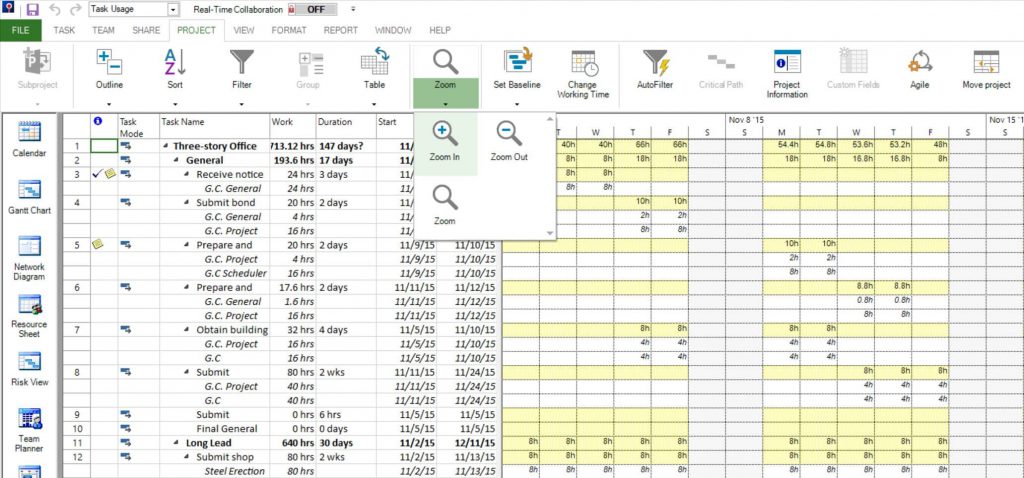
Task: Click the Duration column header
Action: pos(345,127)
